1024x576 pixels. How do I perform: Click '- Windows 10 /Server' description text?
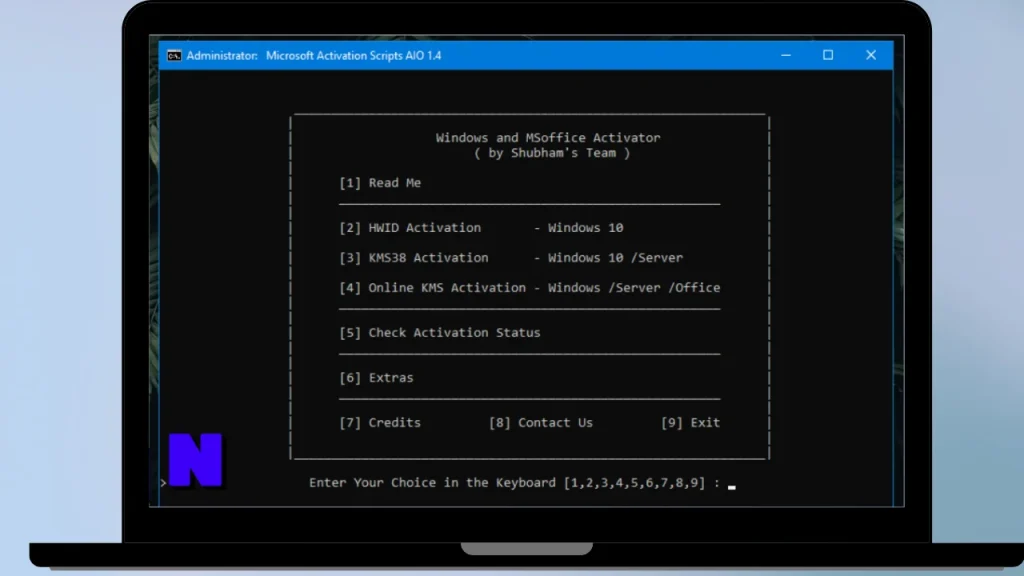click(608, 258)
